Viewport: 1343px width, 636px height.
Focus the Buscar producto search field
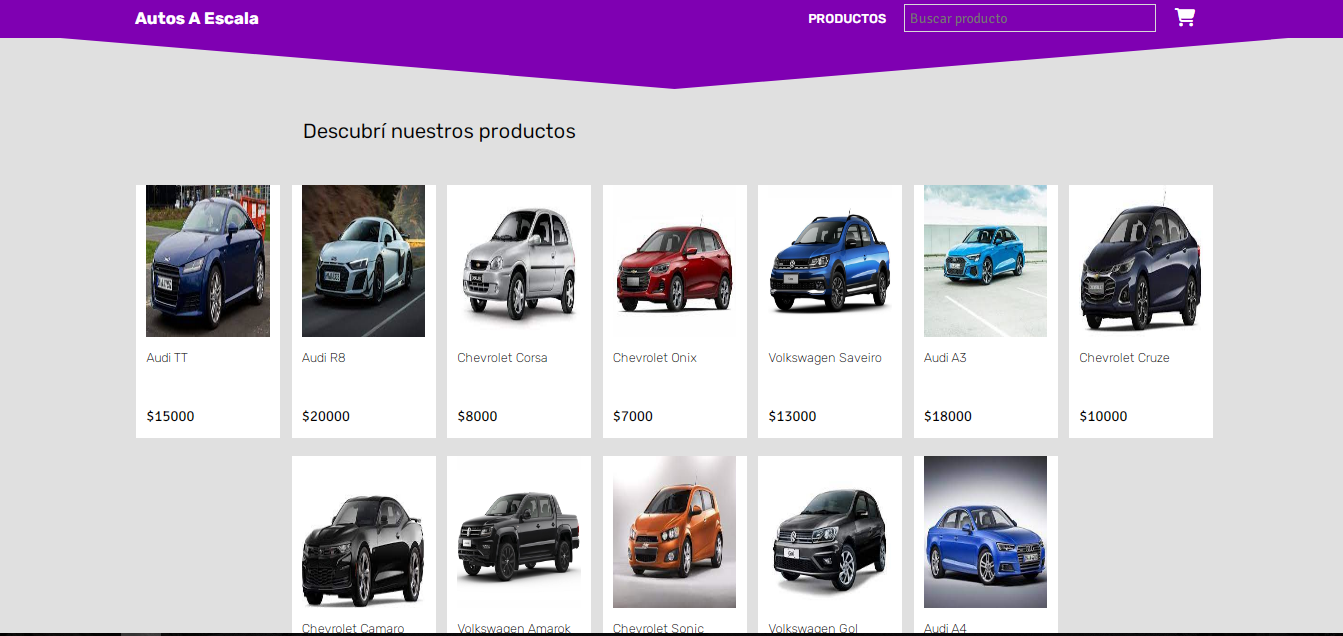click(1029, 18)
